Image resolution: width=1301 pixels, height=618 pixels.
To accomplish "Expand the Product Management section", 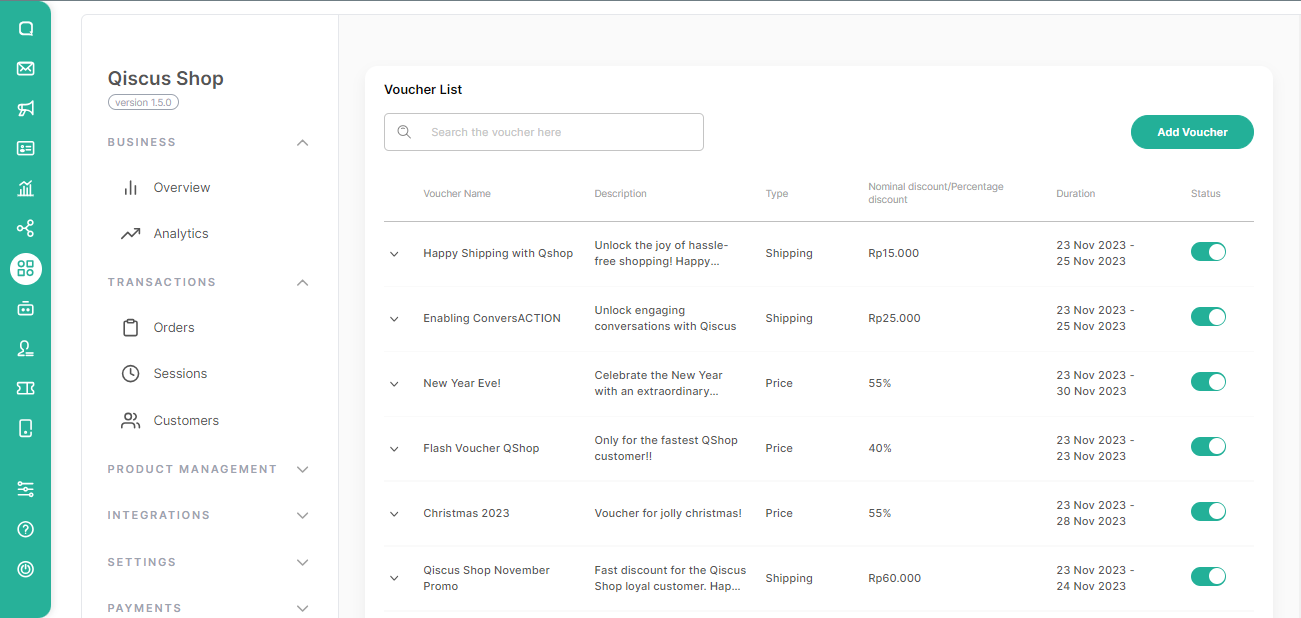I will (303, 469).
